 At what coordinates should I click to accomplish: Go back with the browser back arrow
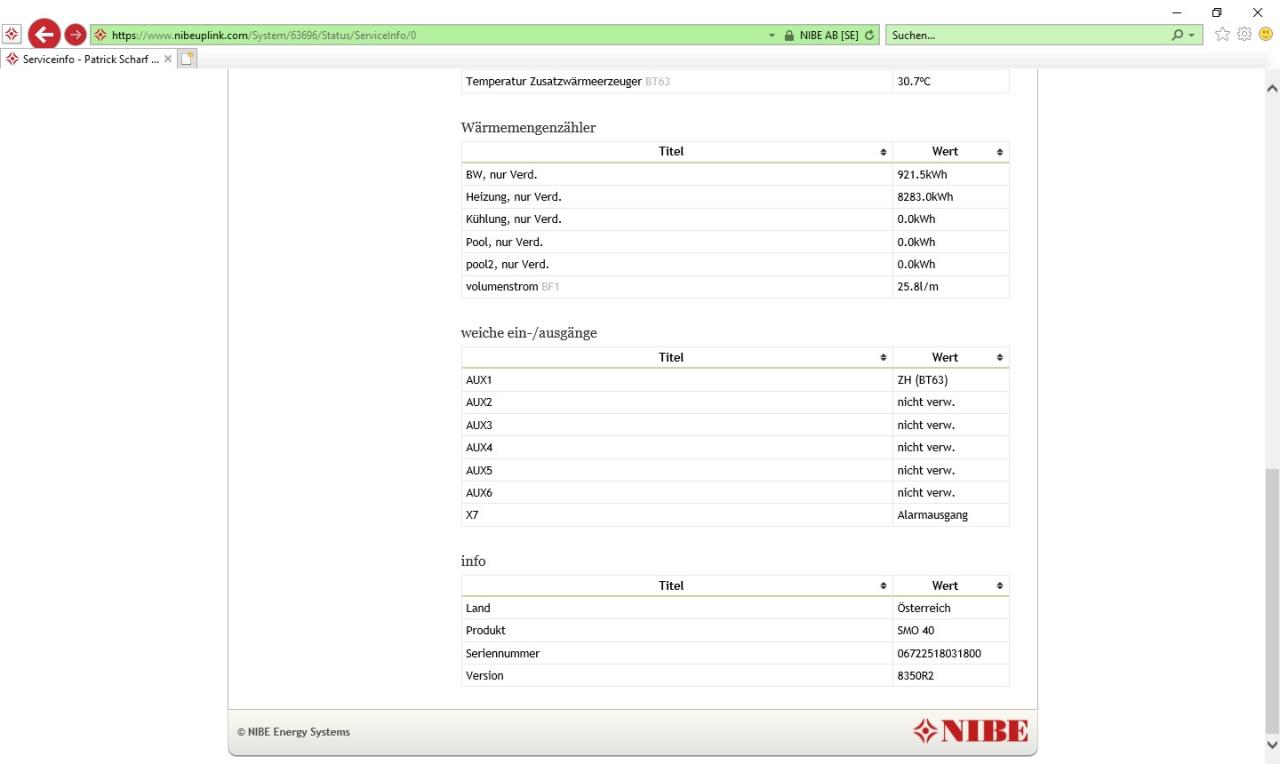[43, 34]
